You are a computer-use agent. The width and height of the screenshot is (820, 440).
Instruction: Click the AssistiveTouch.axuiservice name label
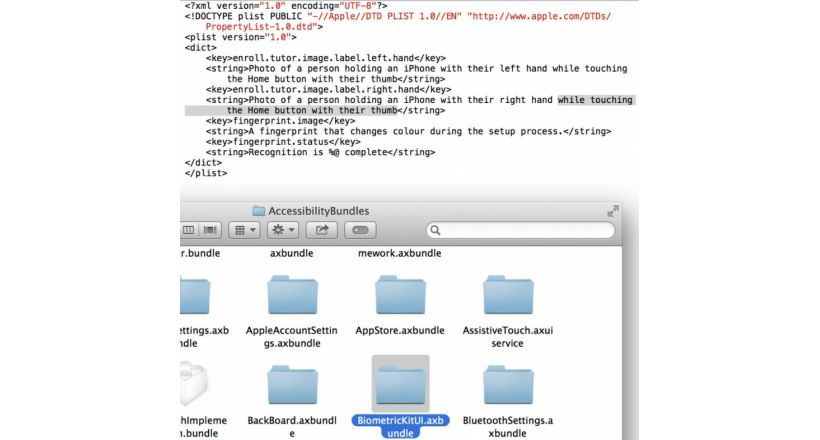pos(507,337)
